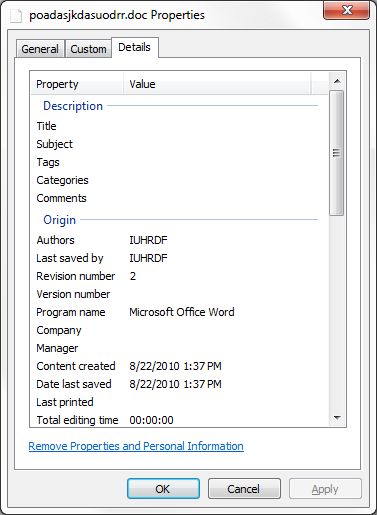Click the Revision number value 2
This screenshot has height=515, width=377.
point(133,276)
